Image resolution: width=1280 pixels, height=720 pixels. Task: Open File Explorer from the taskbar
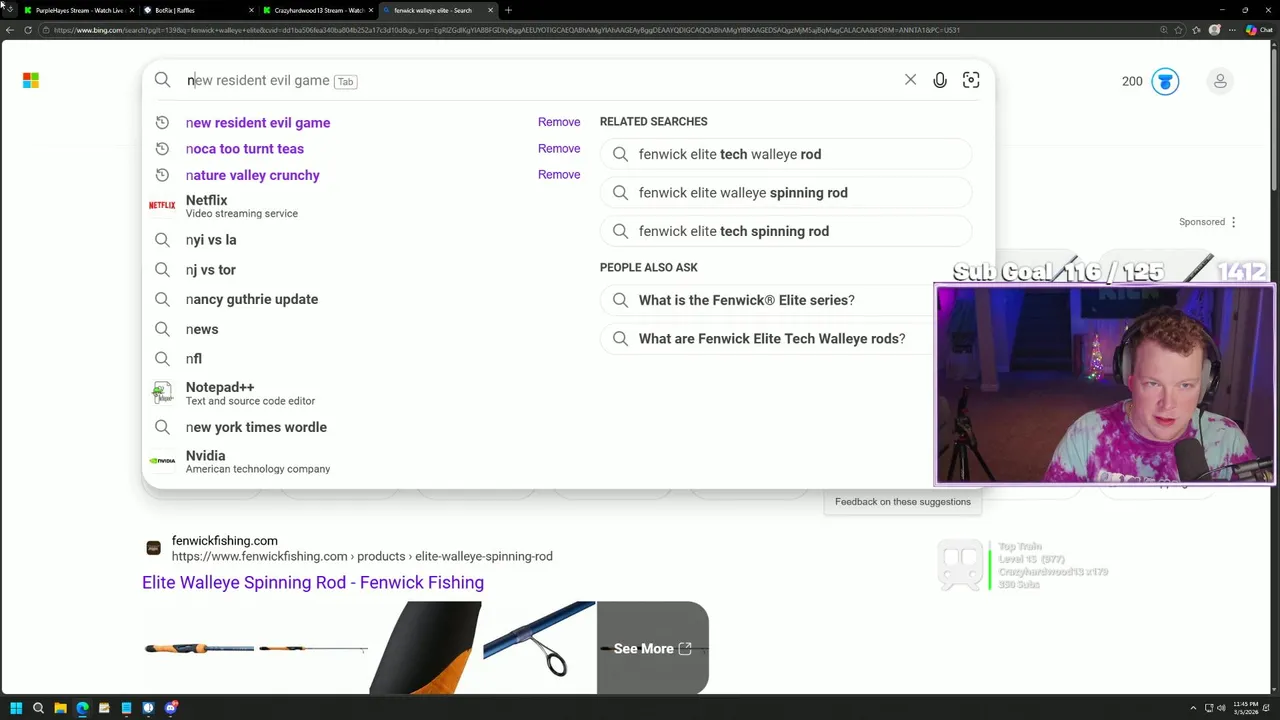click(60, 708)
